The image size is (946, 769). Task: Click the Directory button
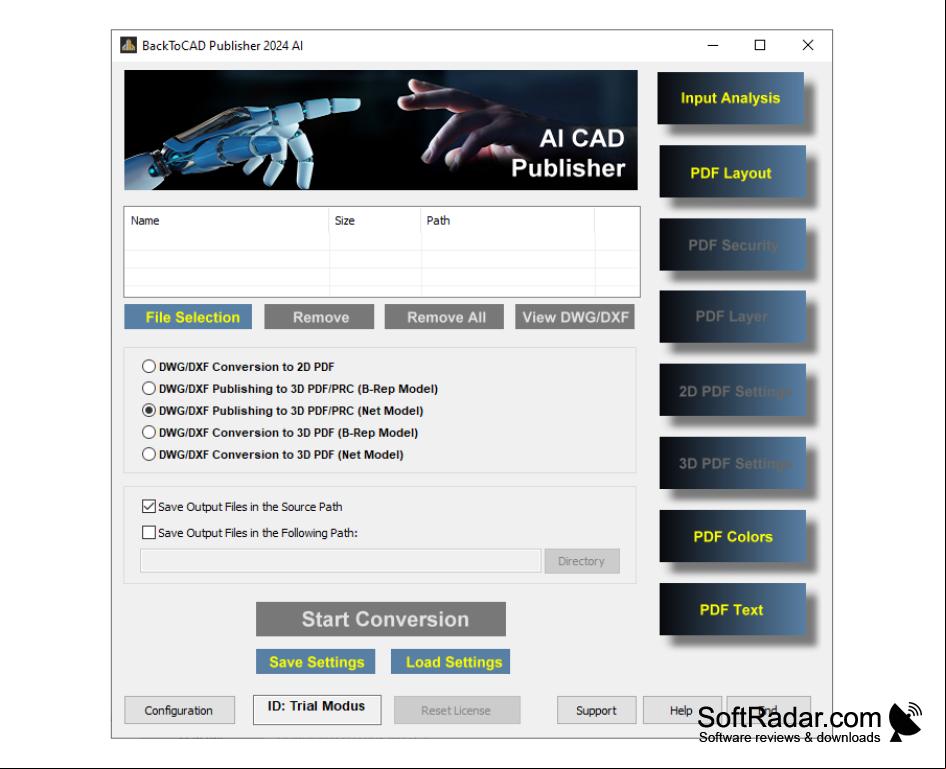point(582,561)
